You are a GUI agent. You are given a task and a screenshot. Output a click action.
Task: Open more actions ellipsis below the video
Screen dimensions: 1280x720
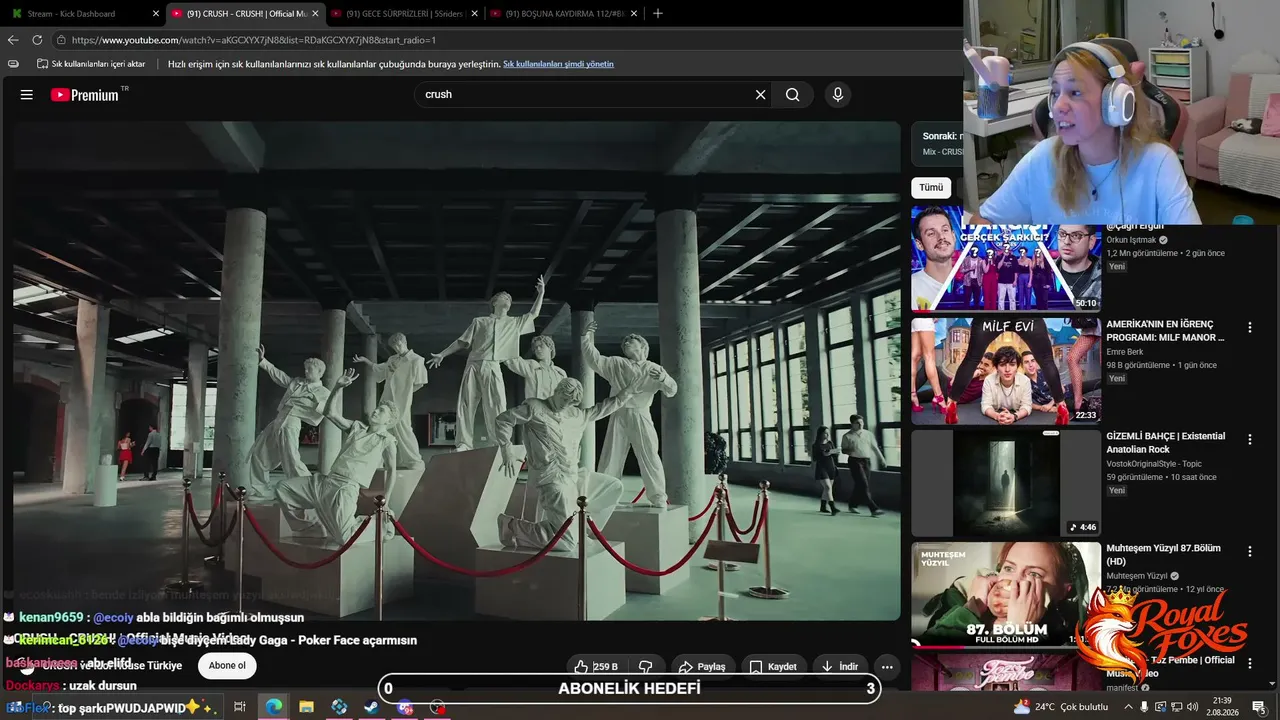(x=887, y=667)
